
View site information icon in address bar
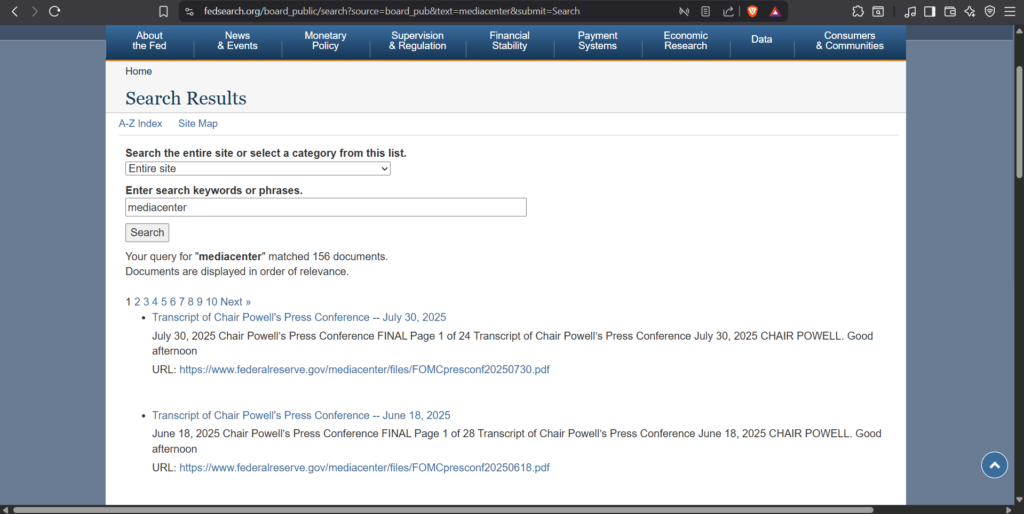pyautogui.click(x=189, y=11)
